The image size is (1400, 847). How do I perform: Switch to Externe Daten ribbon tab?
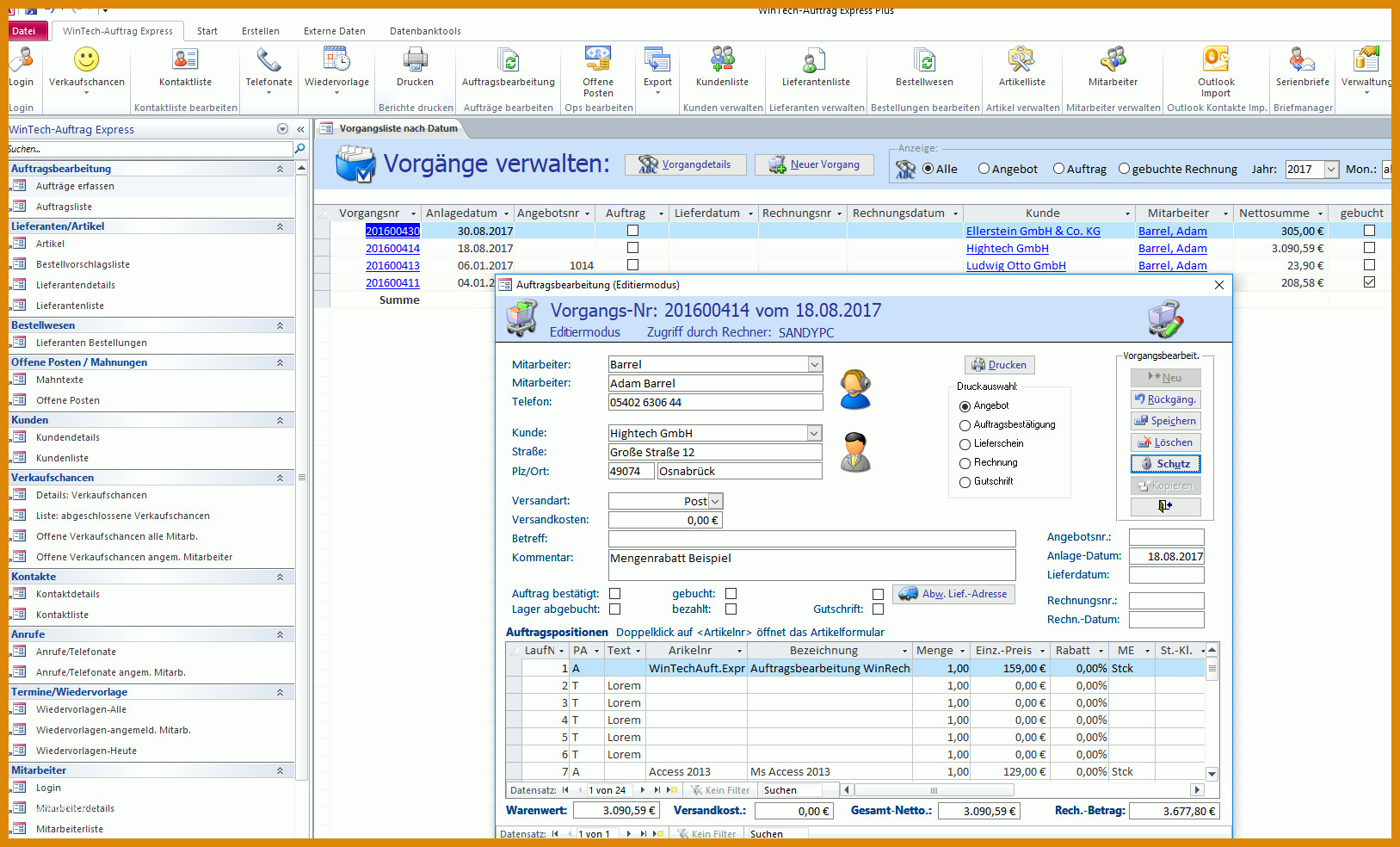coord(335,31)
